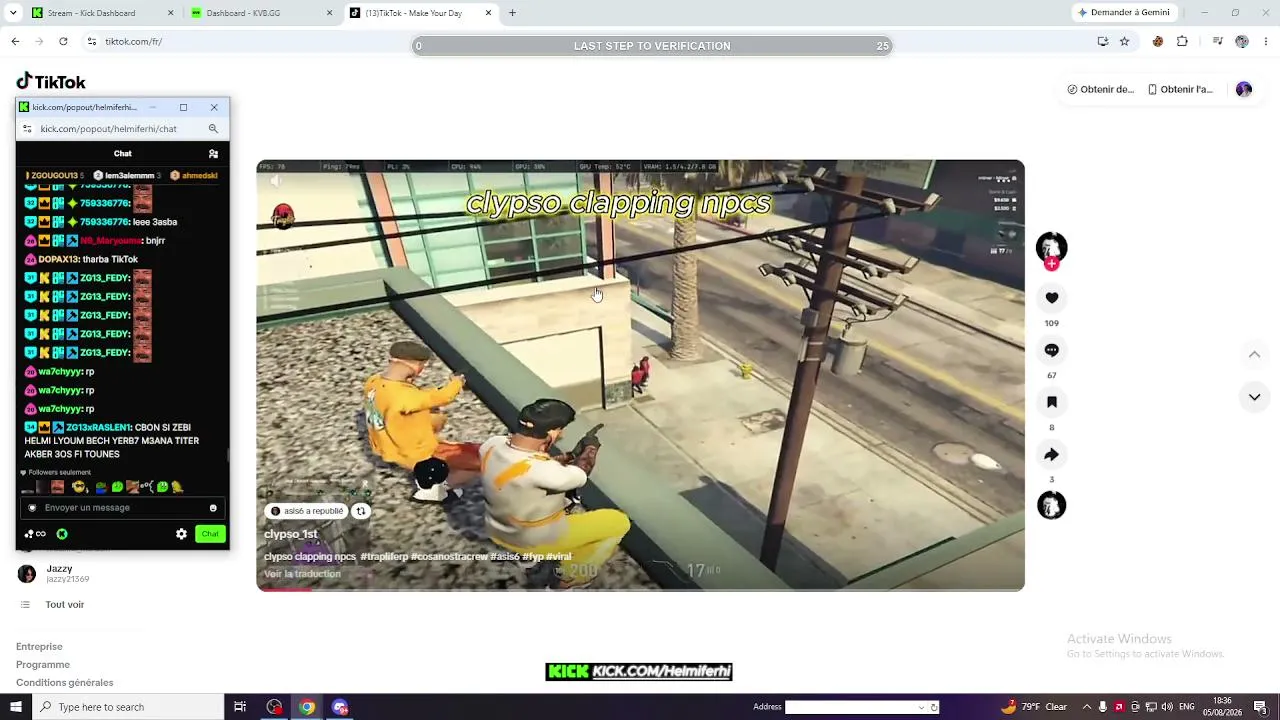Open the TikTok logo home link
Viewport: 1280px width, 720px height.
click(x=51, y=82)
